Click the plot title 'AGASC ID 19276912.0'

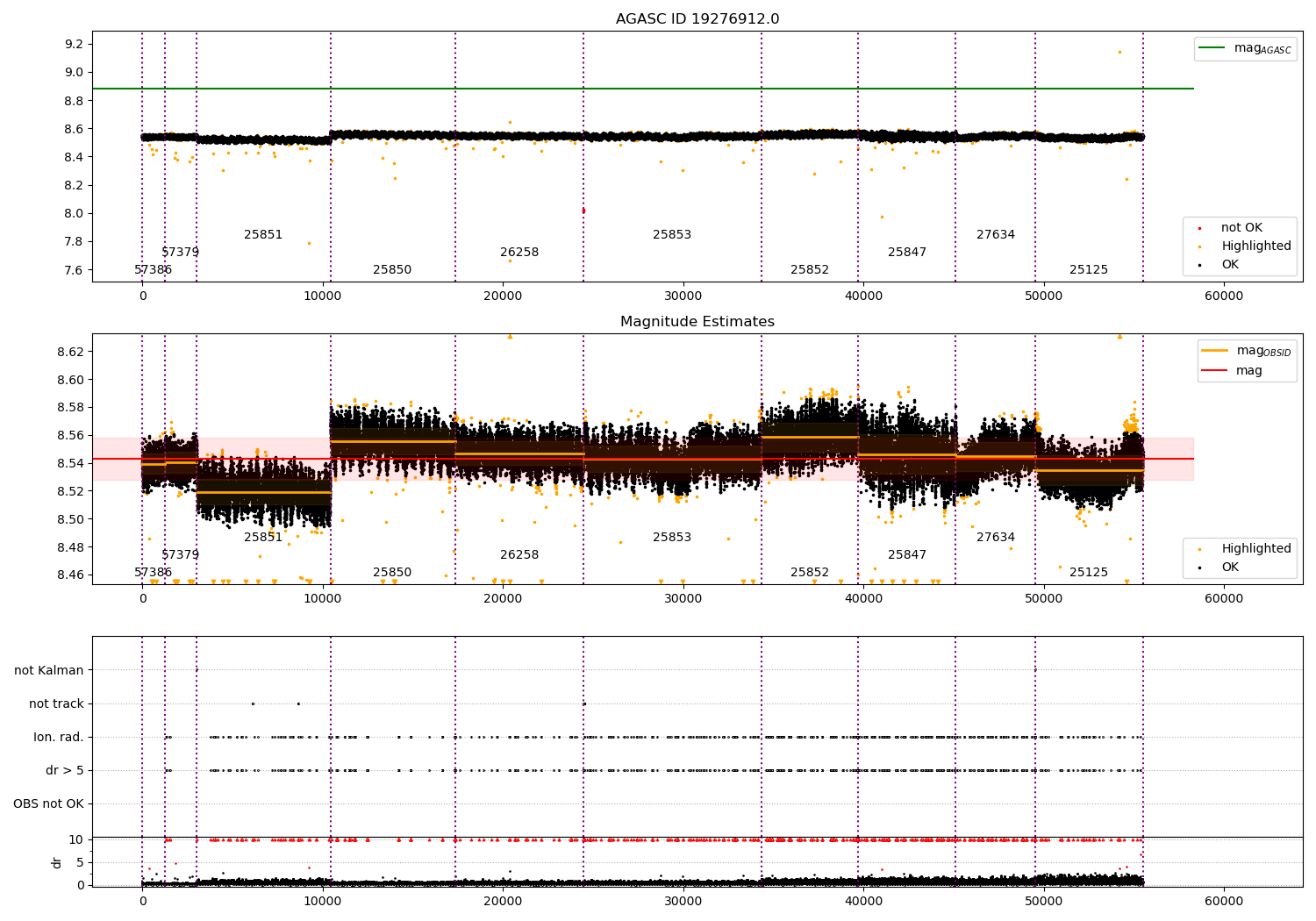point(697,19)
